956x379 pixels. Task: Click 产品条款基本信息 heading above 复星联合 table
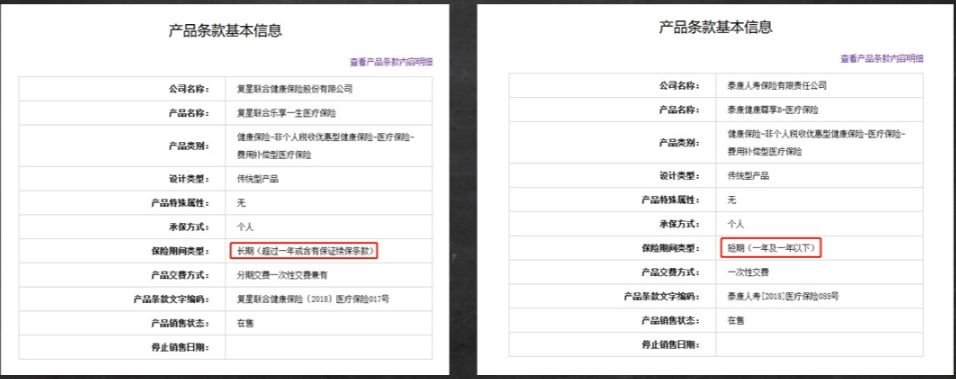tap(226, 30)
